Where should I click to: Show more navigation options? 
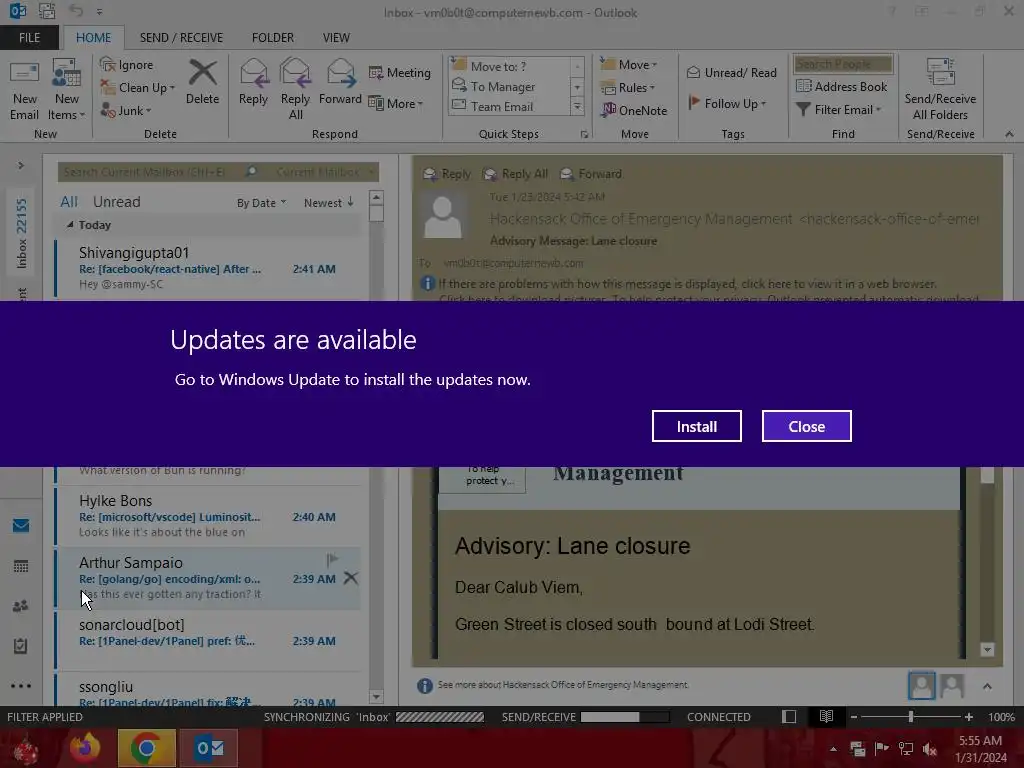pos(21,686)
